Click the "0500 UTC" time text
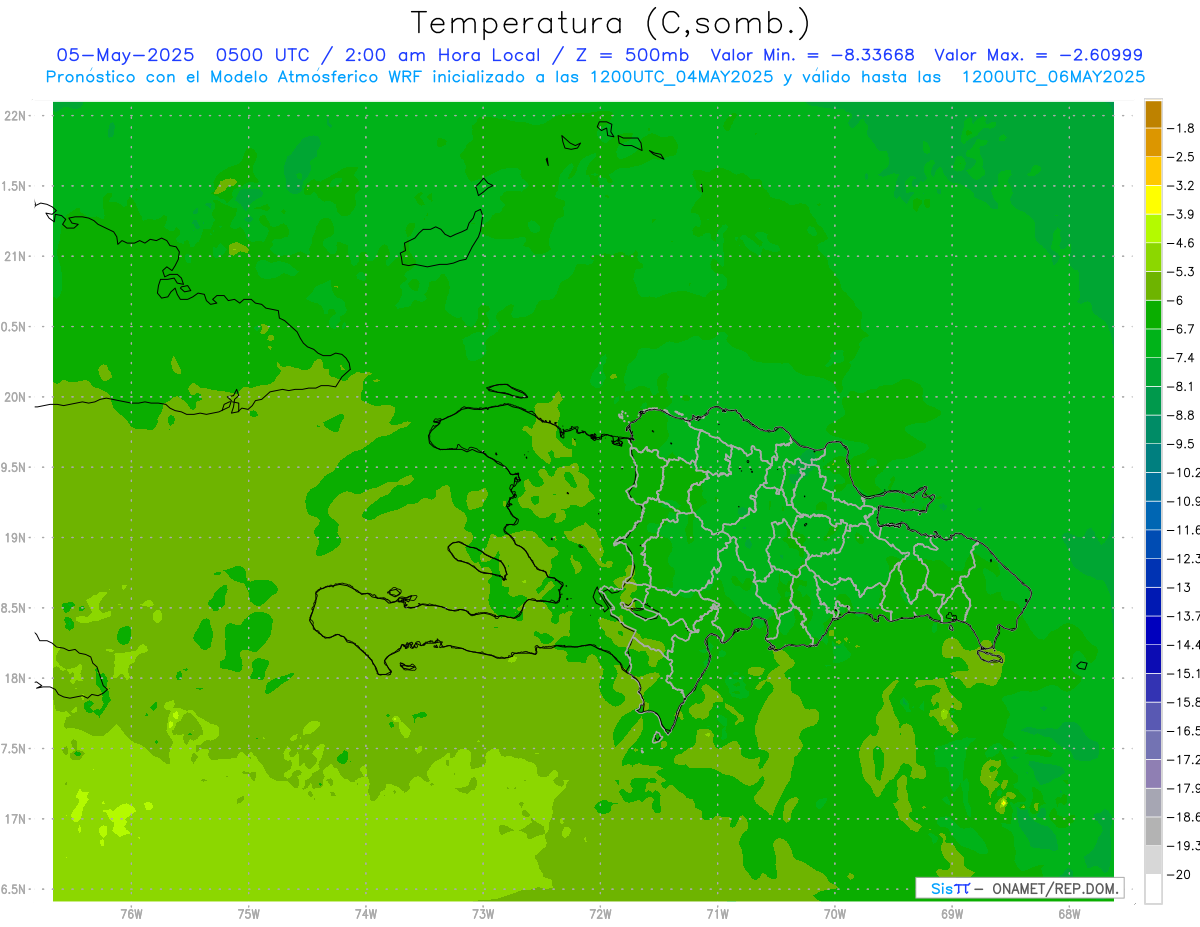This screenshot has height=927, width=1200. click(x=263, y=55)
